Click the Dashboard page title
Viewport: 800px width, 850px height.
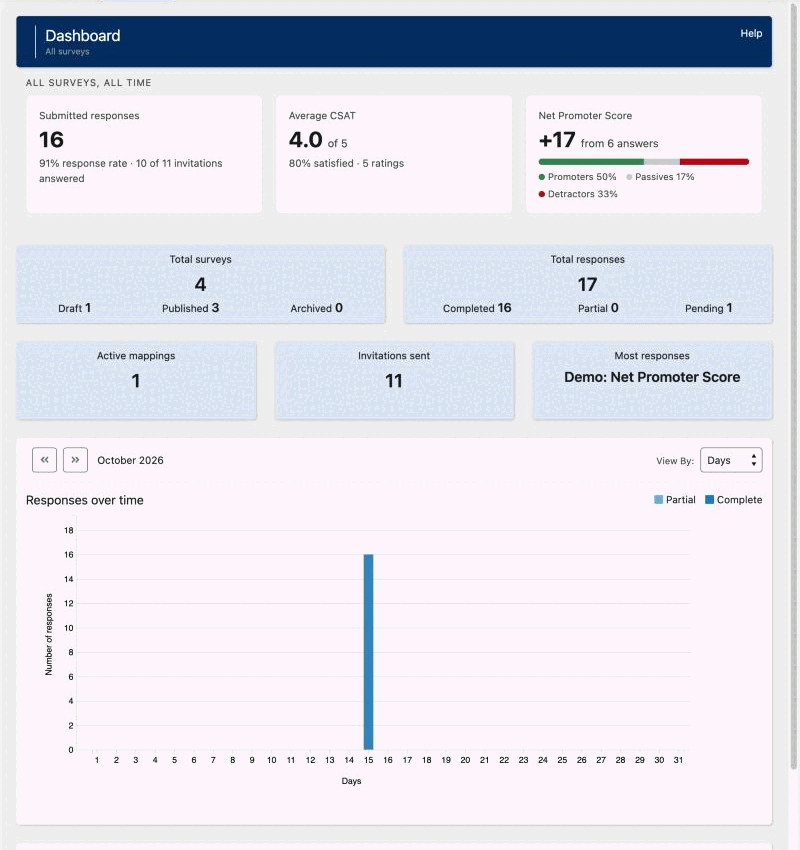pos(83,36)
